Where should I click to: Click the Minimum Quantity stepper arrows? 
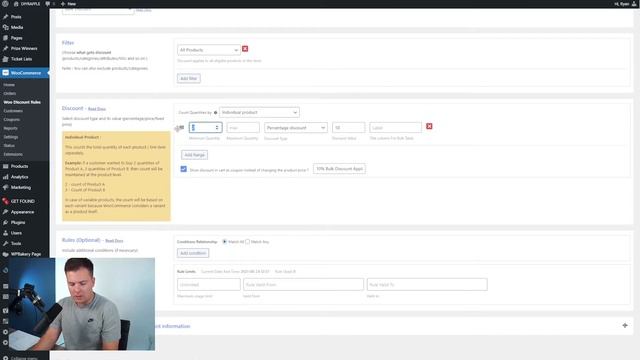[217, 128]
